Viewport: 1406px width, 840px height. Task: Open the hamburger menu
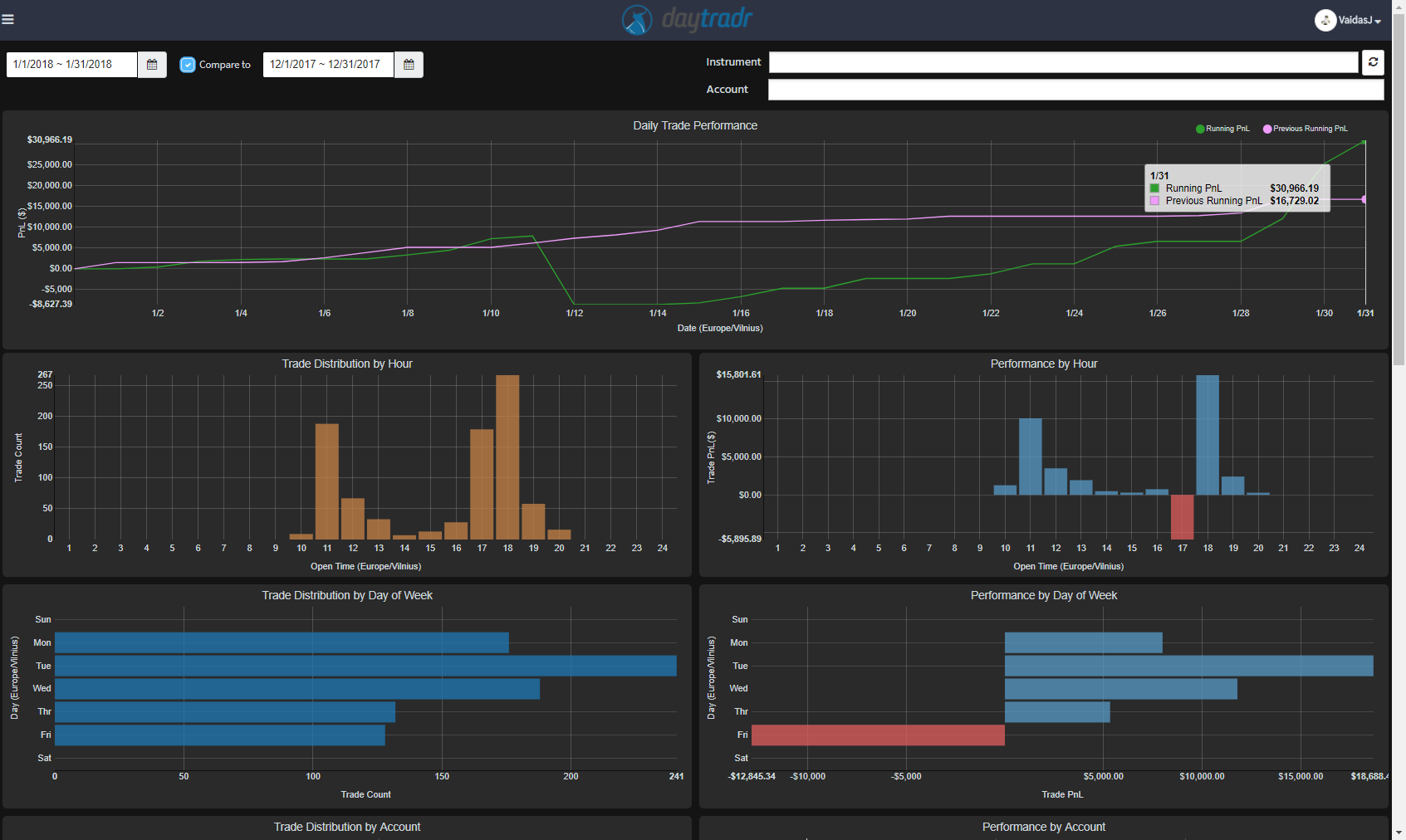click(x=8, y=19)
